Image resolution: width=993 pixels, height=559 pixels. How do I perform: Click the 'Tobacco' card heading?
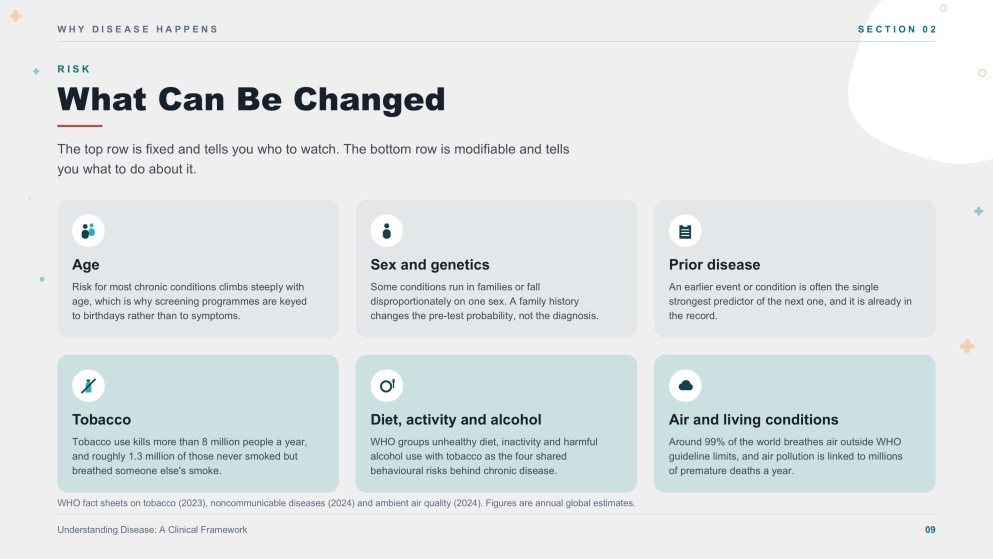[x=101, y=420]
